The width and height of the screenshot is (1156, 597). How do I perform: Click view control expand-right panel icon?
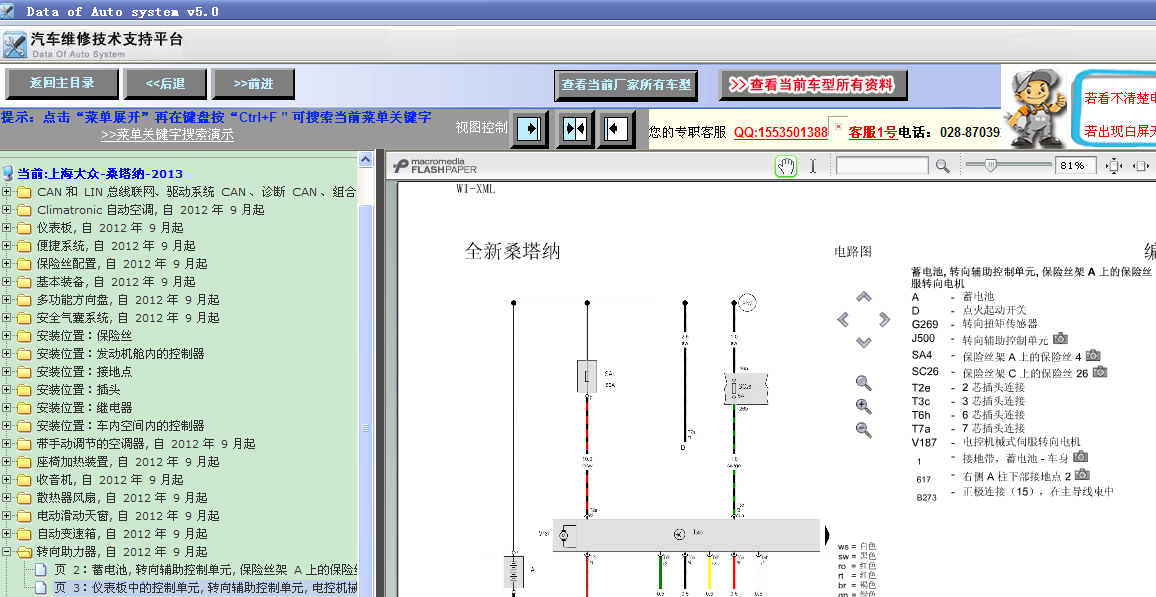pos(529,129)
